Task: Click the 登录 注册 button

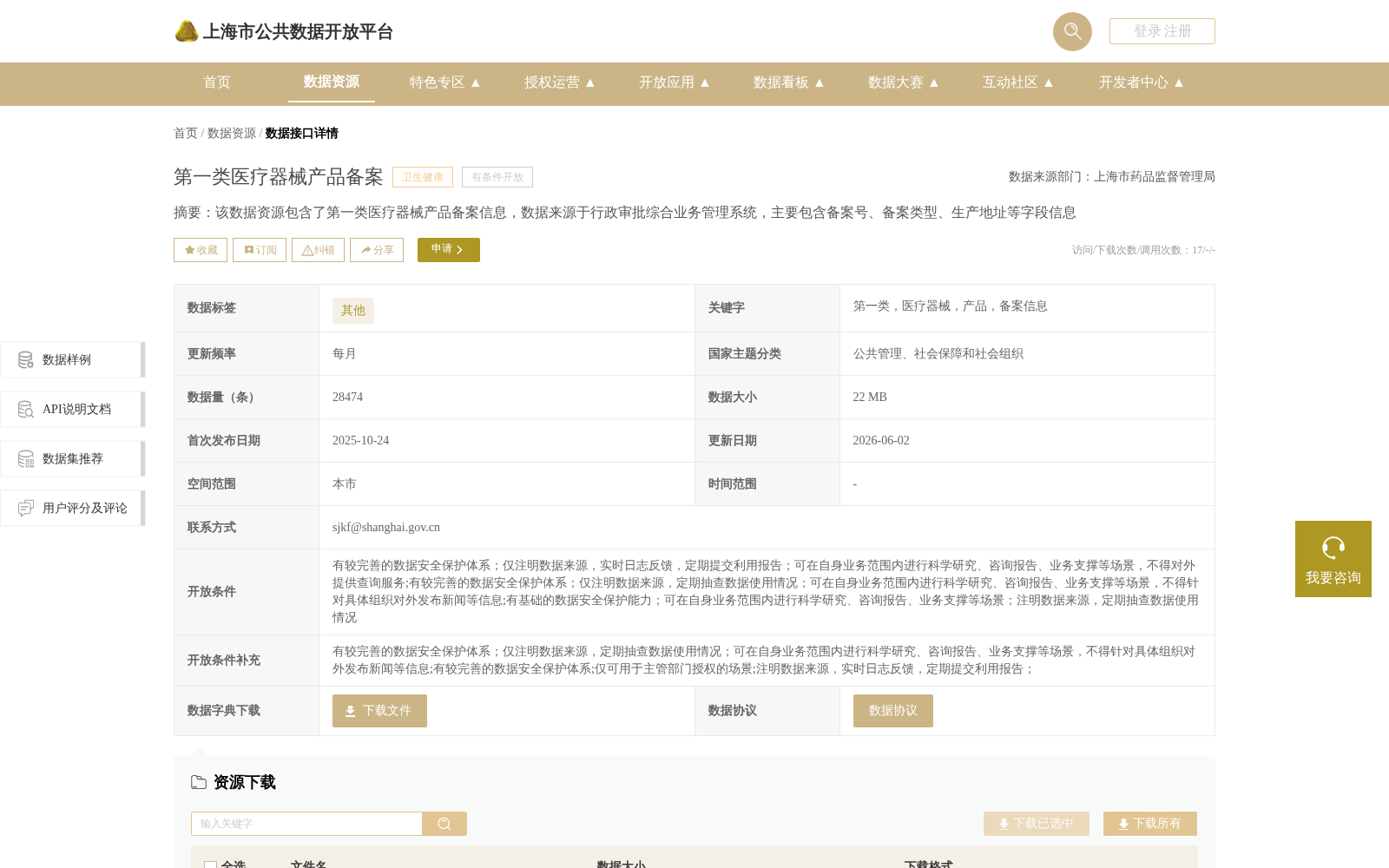Action: pyautogui.click(x=1162, y=31)
